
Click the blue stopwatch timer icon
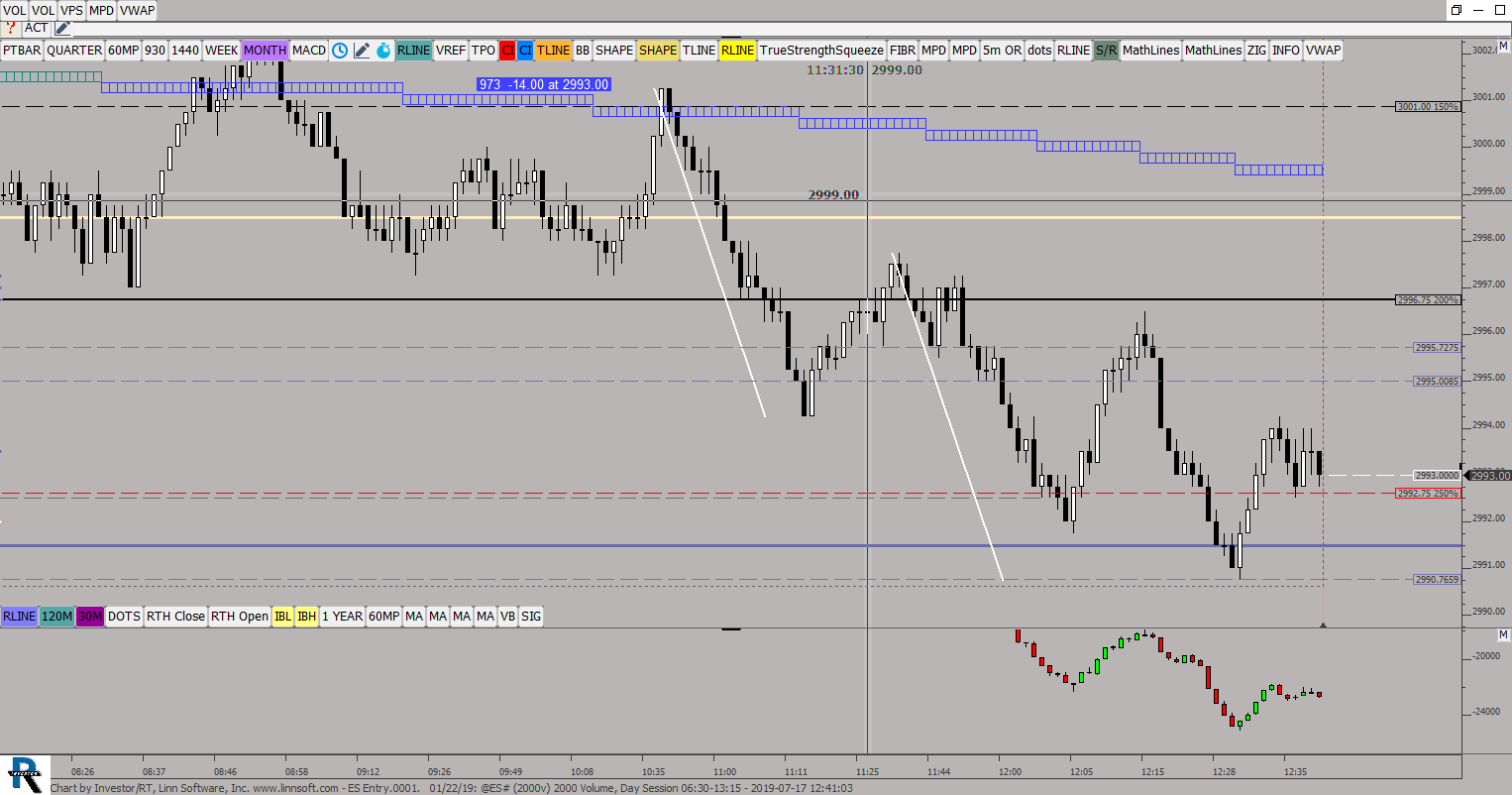pos(383,51)
